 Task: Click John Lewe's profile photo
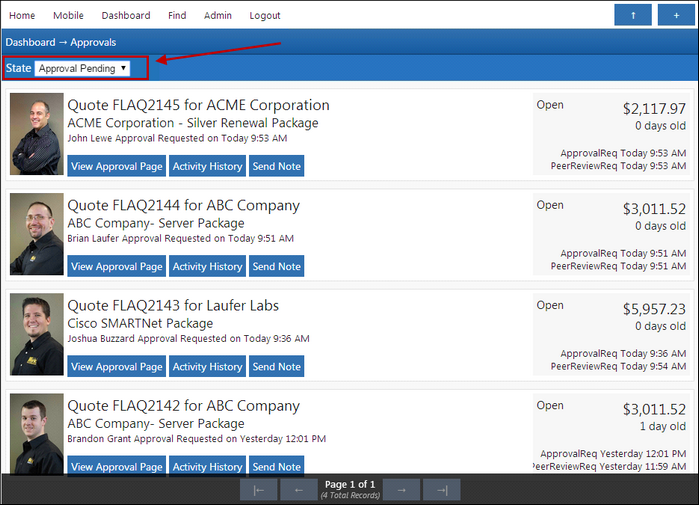37,134
